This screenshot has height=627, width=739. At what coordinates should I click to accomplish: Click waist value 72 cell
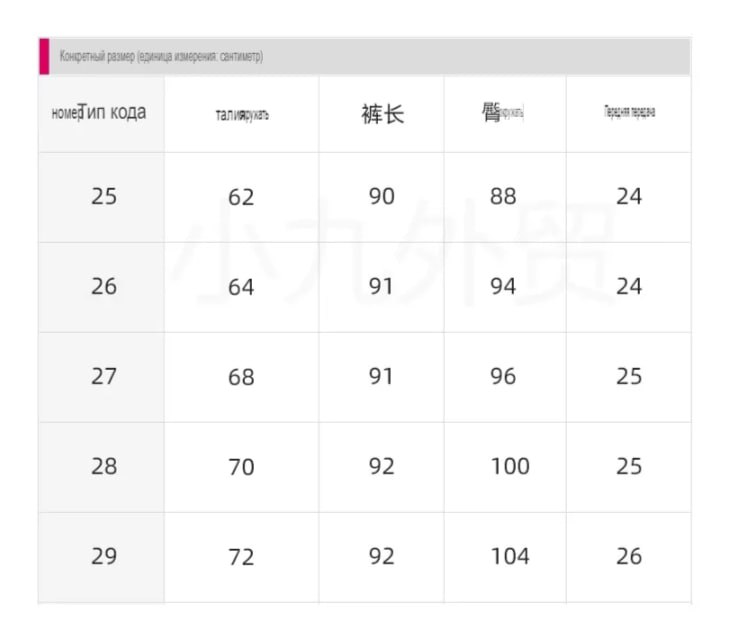point(242,557)
